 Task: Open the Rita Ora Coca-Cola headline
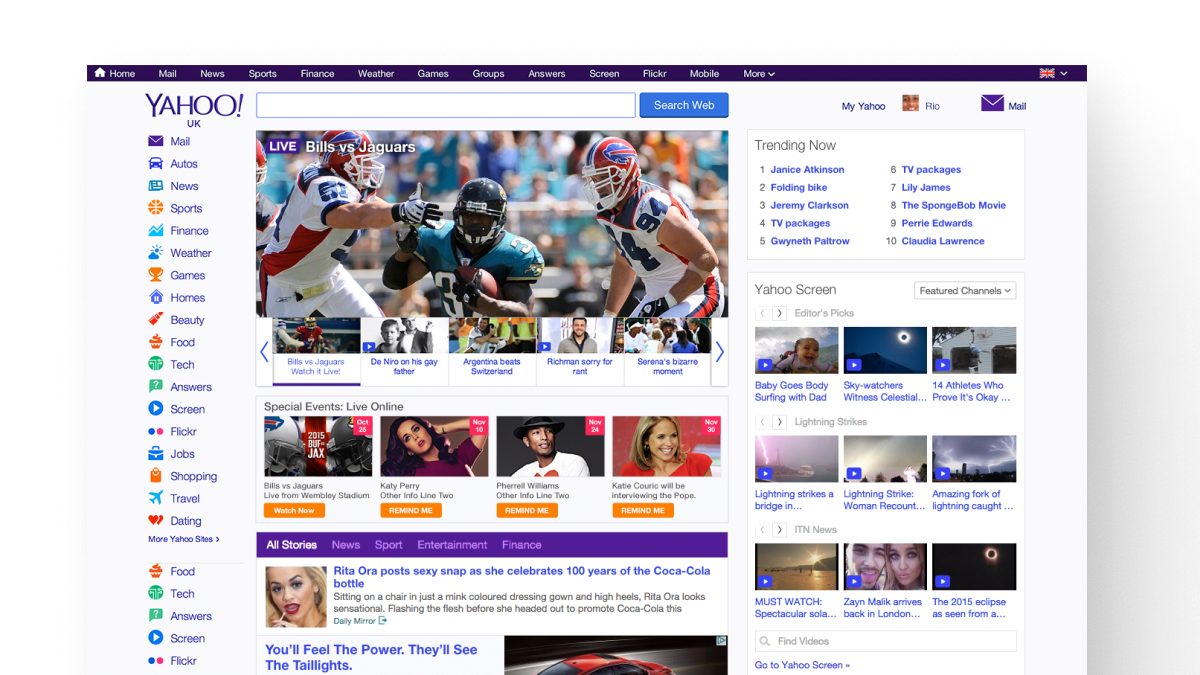pyautogui.click(x=522, y=577)
